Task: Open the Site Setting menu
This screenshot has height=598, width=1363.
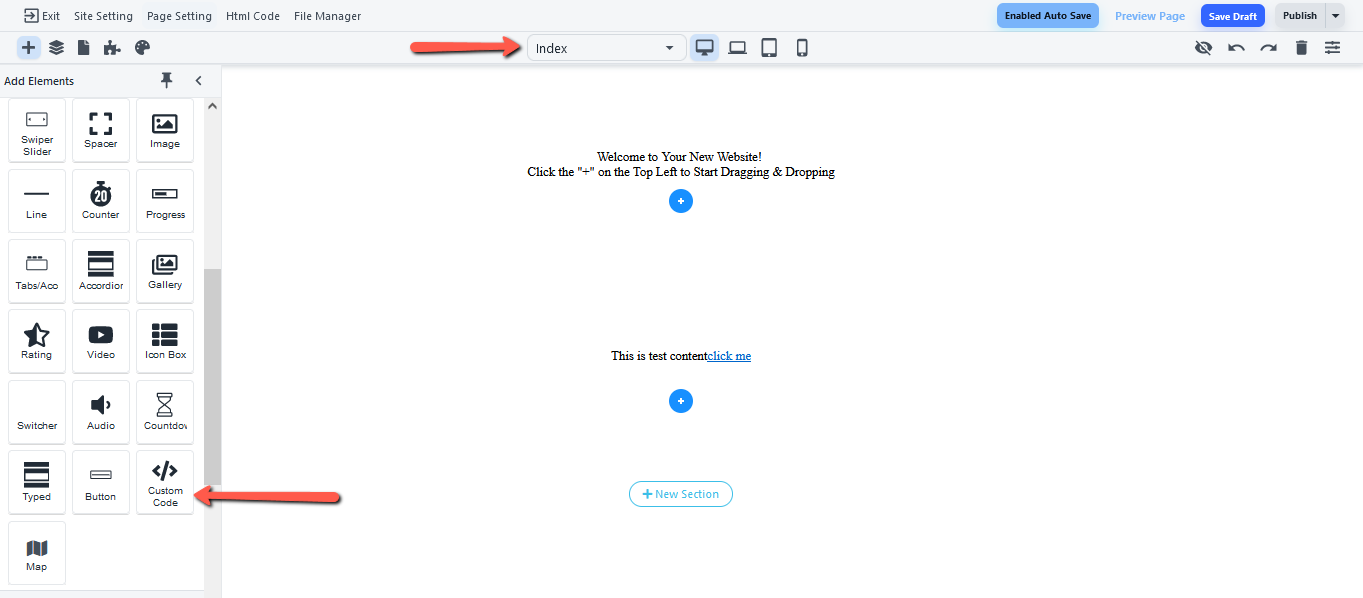Action: pyautogui.click(x=103, y=16)
